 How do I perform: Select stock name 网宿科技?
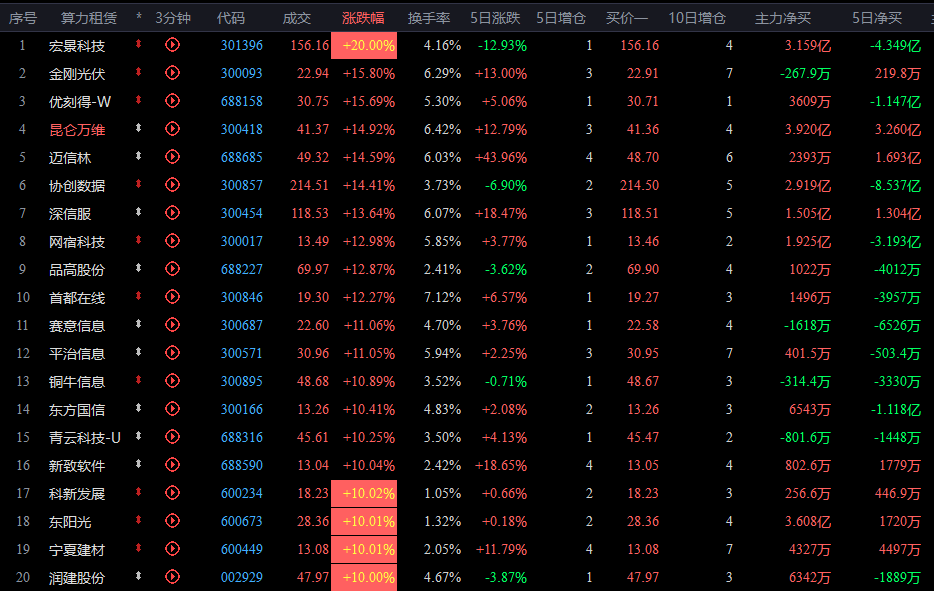coord(77,242)
